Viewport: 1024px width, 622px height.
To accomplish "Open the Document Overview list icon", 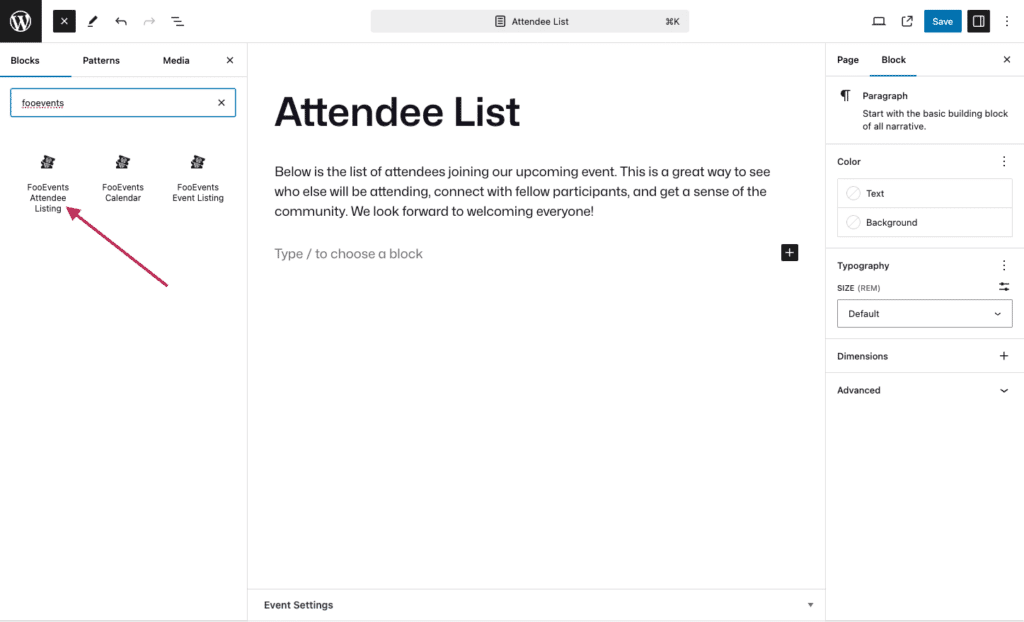I will pos(178,20).
